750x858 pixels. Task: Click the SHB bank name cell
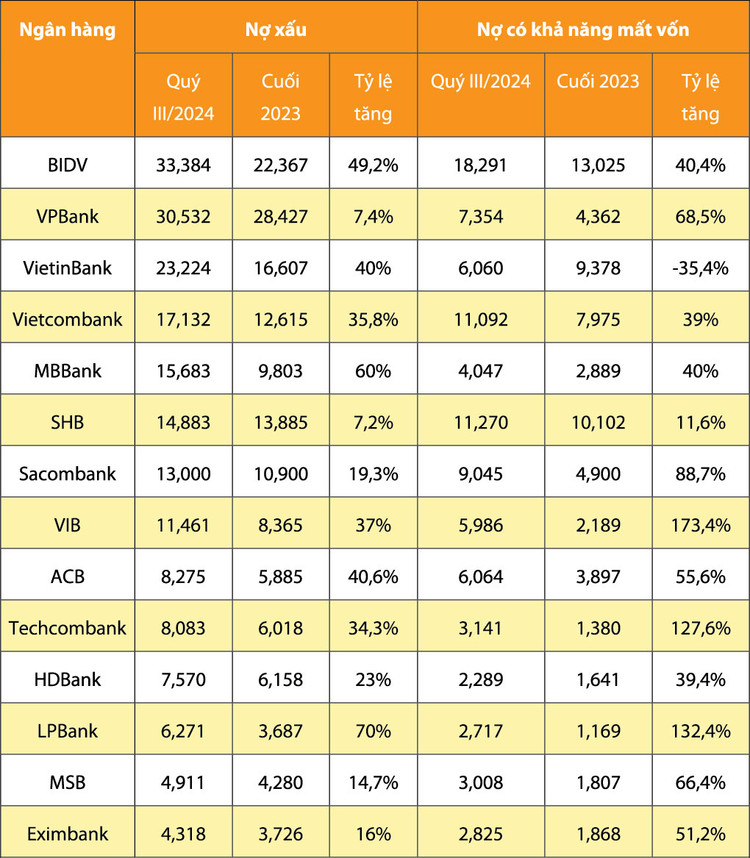pos(68,423)
